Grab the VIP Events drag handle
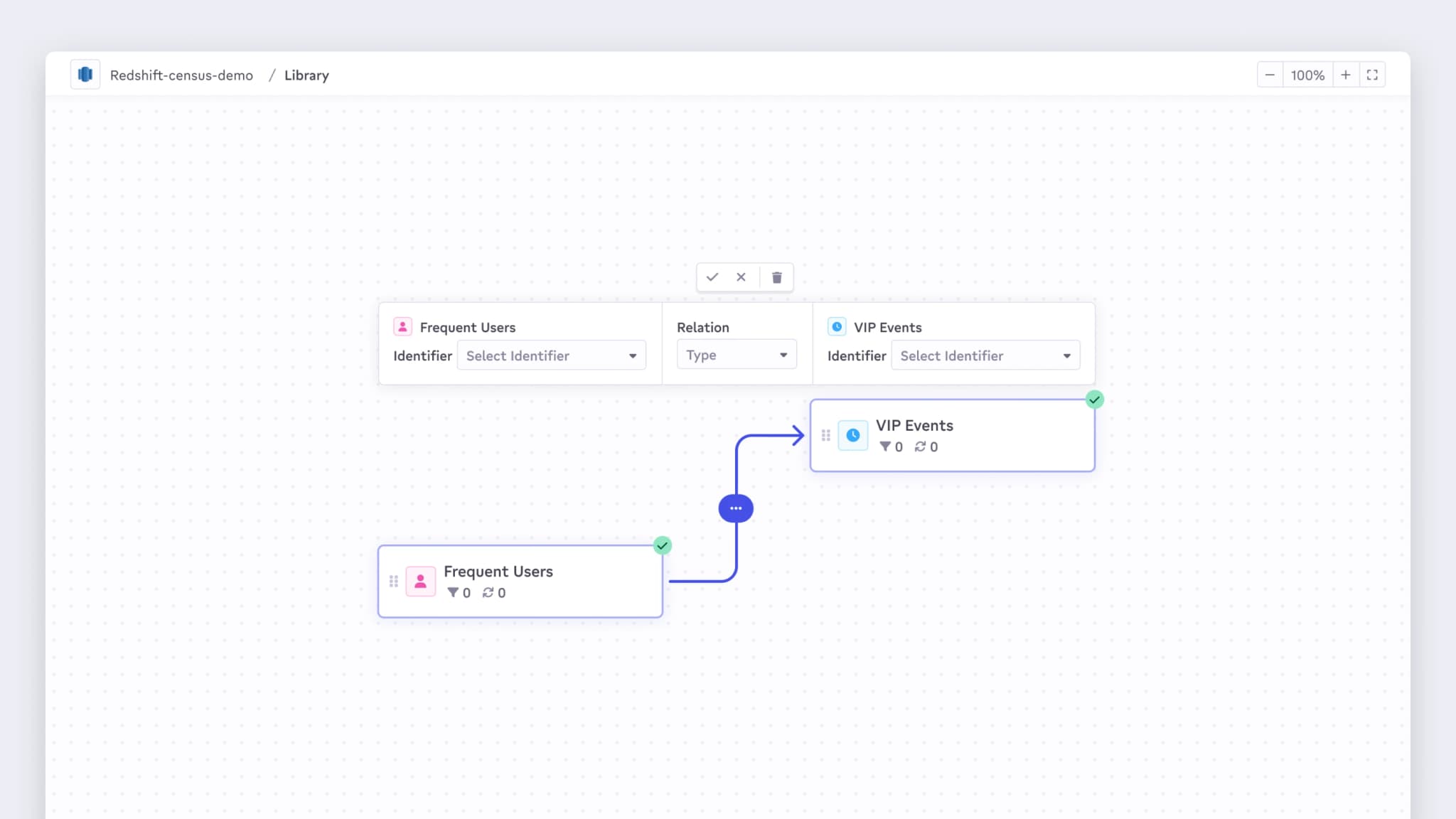 (826, 435)
